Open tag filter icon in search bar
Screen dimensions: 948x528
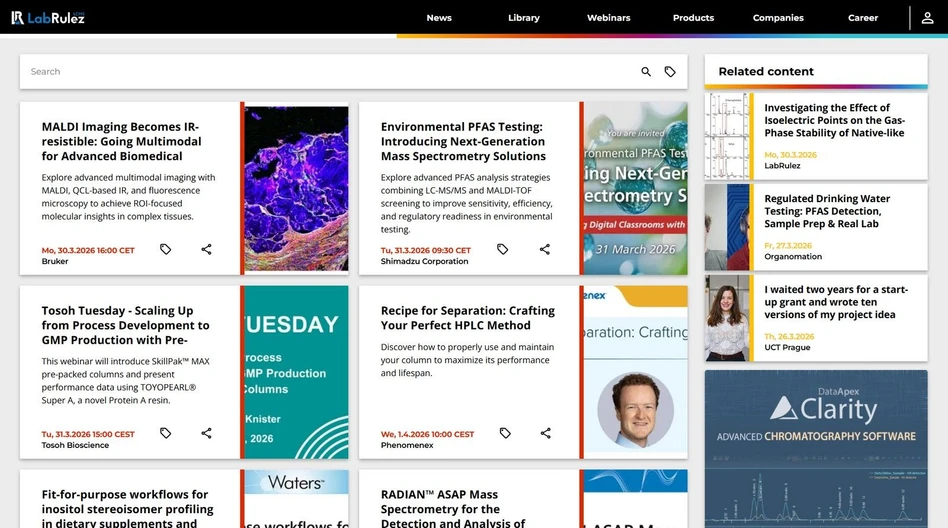pyautogui.click(x=670, y=72)
